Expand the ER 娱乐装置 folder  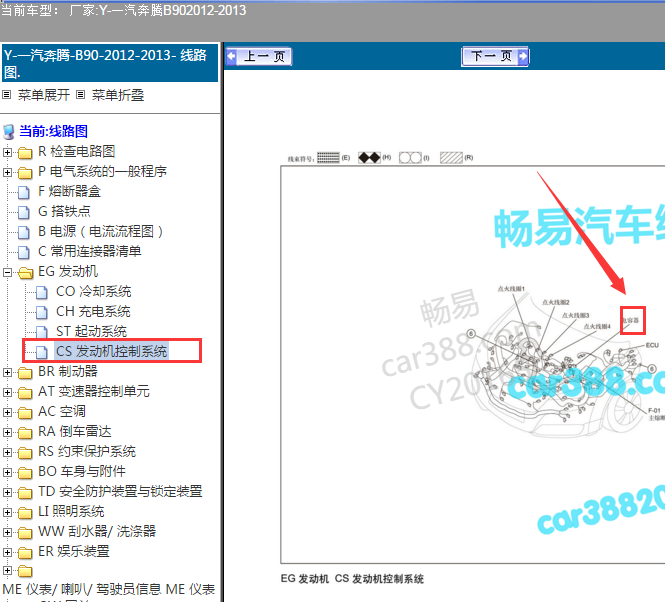pyautogui.click(x=7, y=552)
